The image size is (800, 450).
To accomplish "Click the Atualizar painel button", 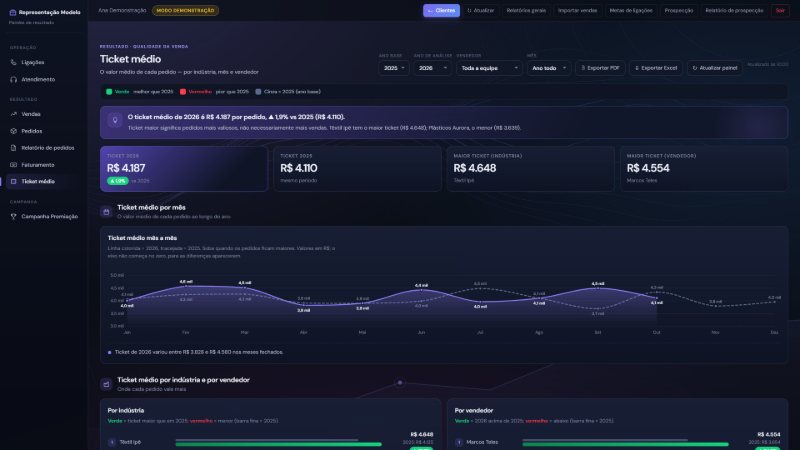I will (715, 68).
